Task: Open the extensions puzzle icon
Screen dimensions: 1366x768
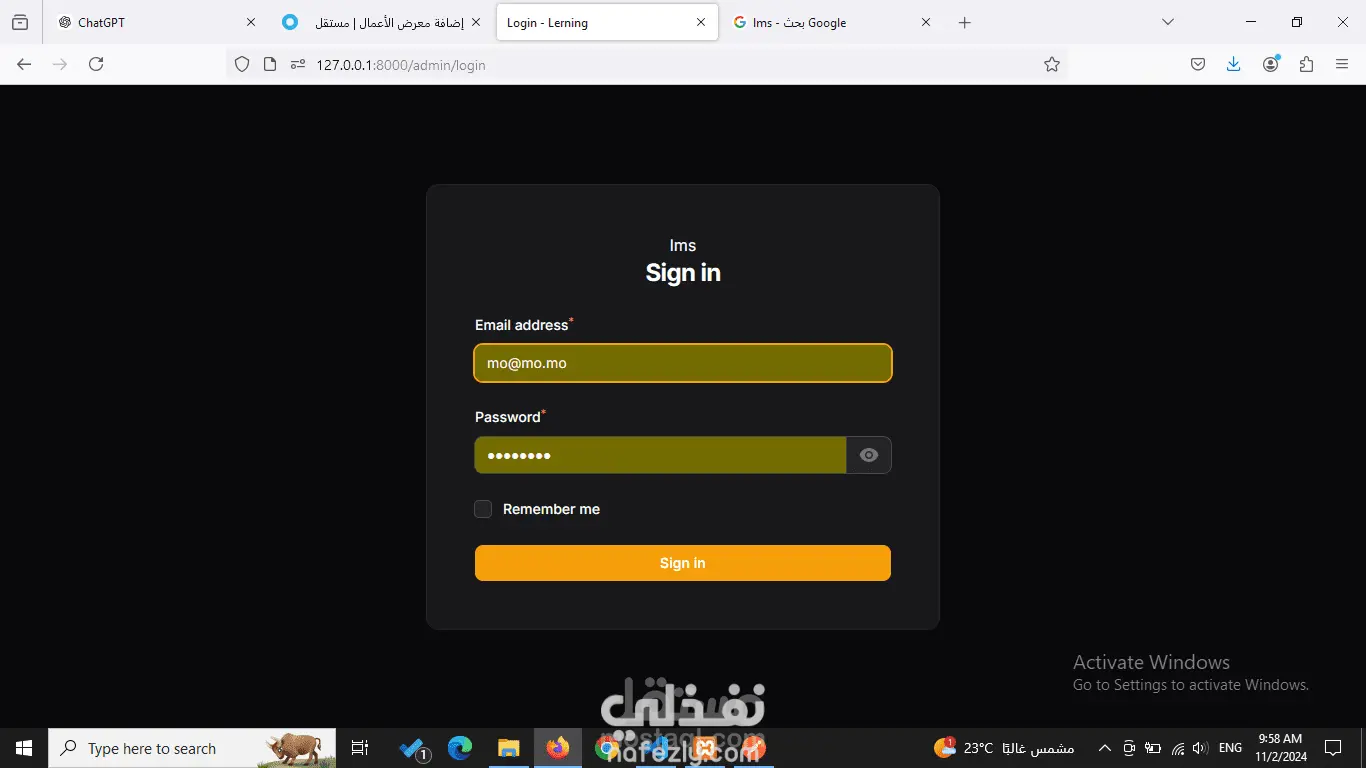Action: click(x=1306, y=64)
